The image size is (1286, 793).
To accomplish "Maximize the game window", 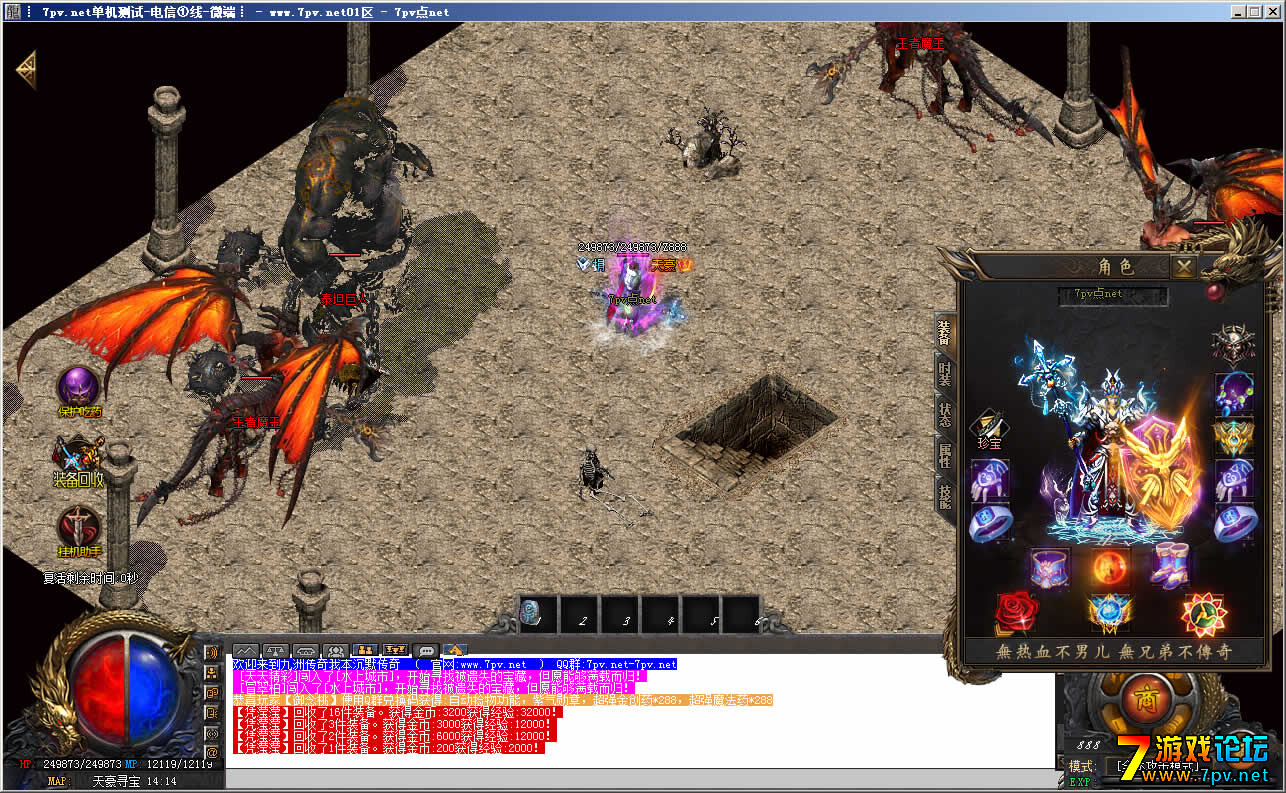I will tap(1254, 11).
